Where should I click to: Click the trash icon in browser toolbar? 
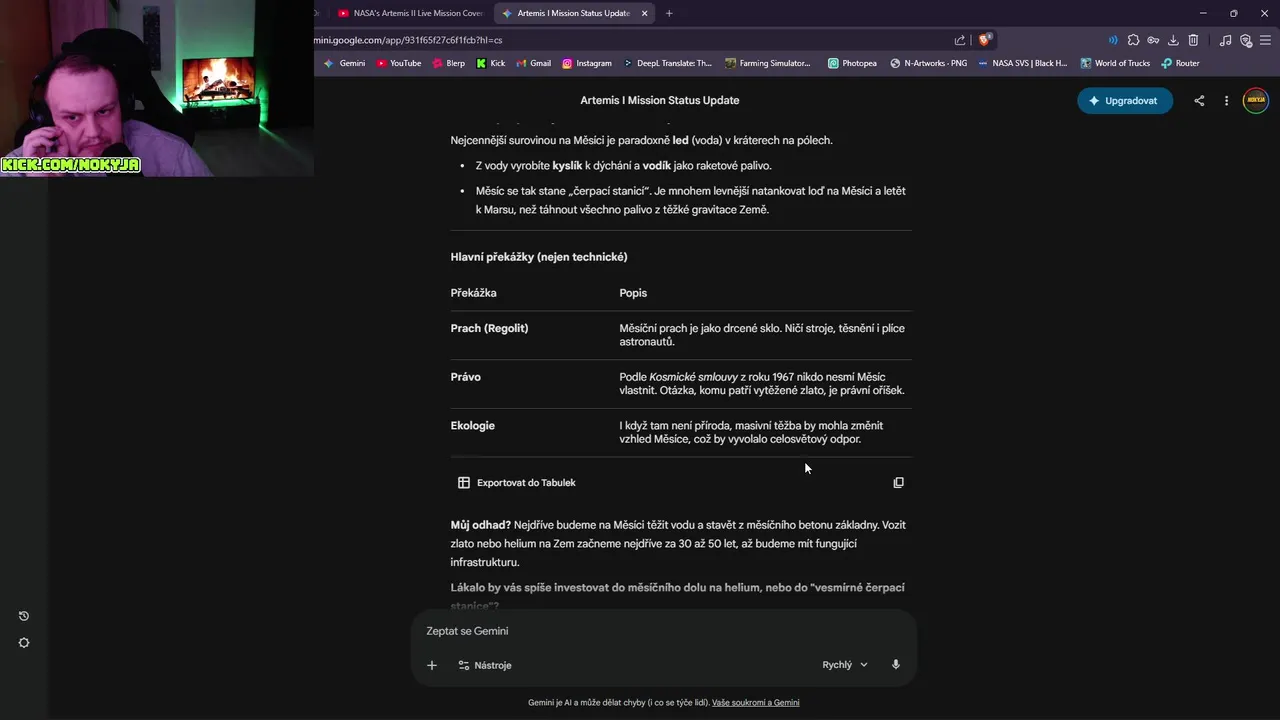tap(1193, 40)
